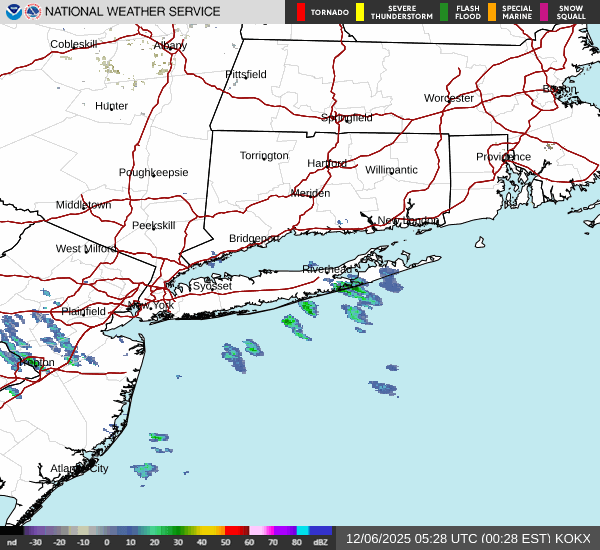Click the Riverhead label on Long Island

[326, 269]
